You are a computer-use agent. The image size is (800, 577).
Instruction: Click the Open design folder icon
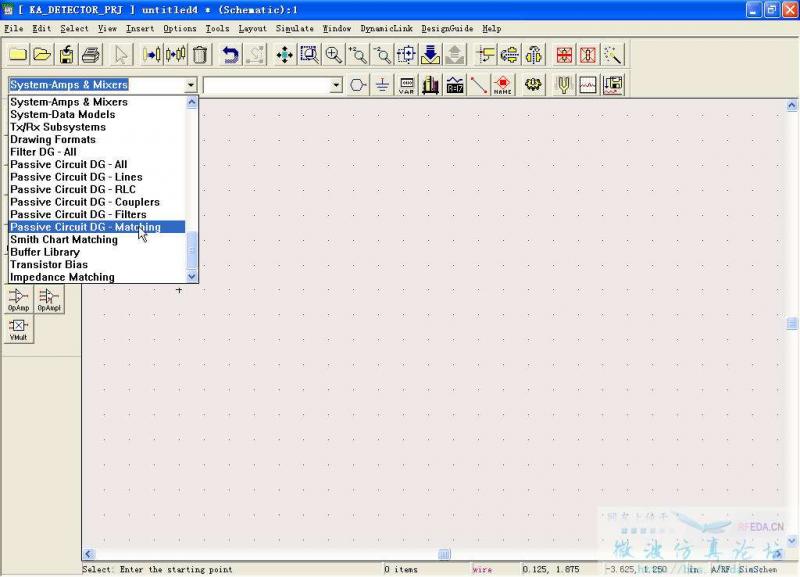pyautogui.click(x=42, y=55)
